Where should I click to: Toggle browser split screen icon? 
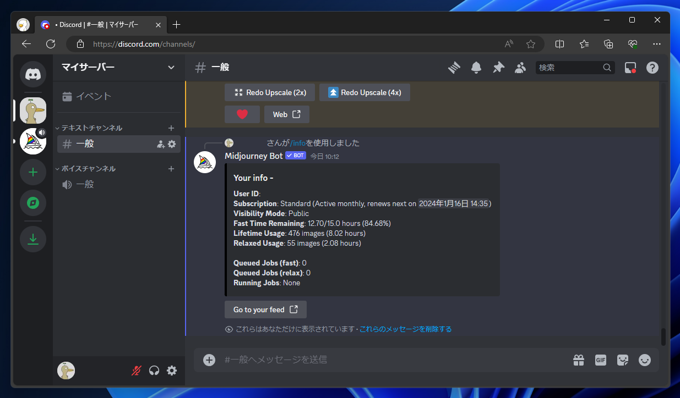[x=559, y=44]
